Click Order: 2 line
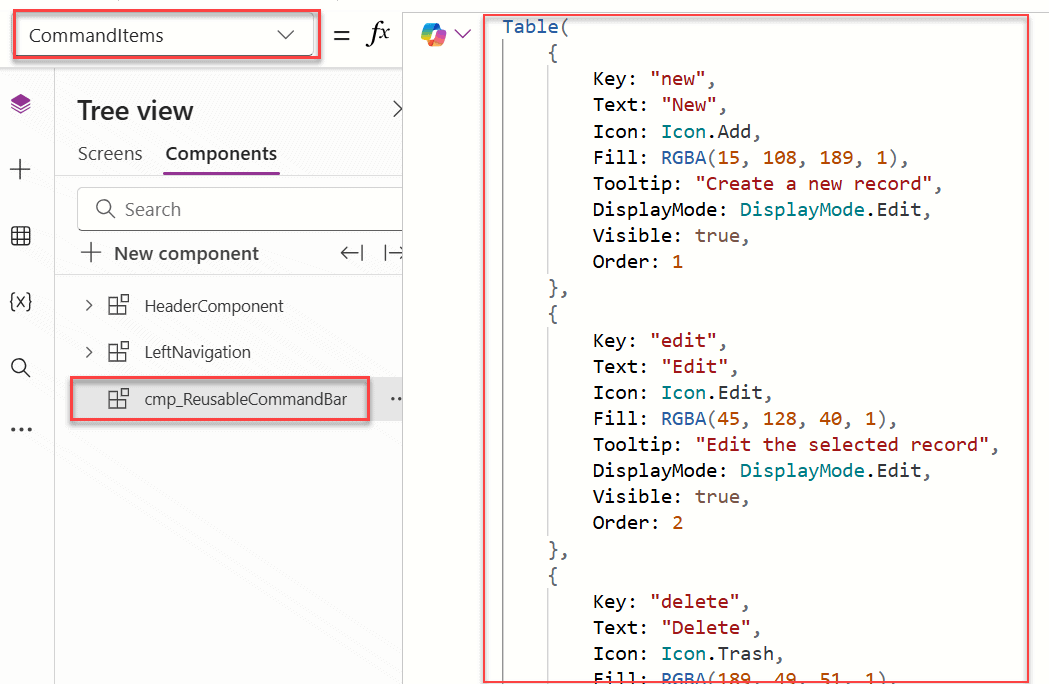Image resolution: width=1049 pixels, height=684 pixels. pos(638,523)
